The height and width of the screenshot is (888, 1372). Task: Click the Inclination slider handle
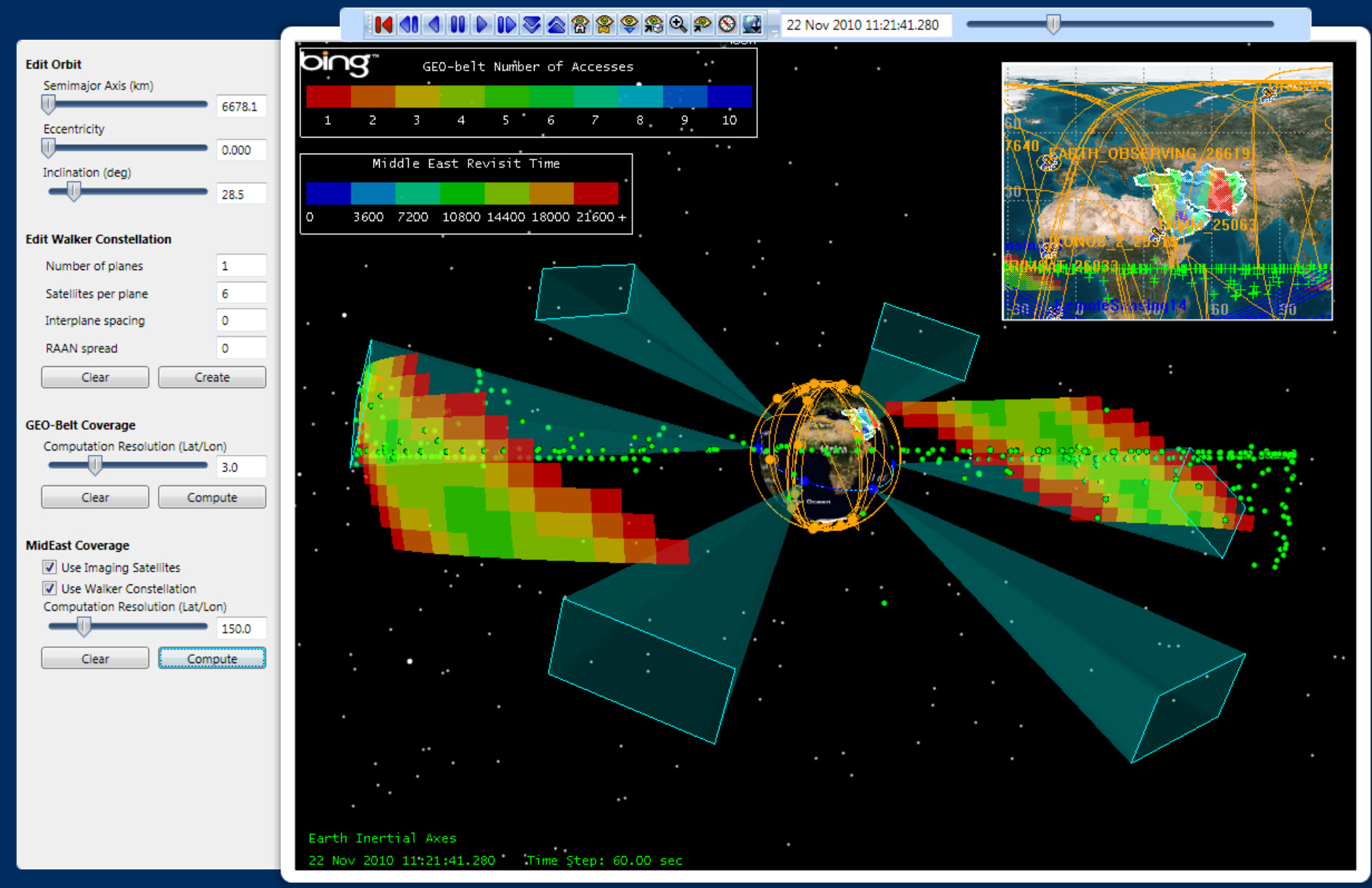coord(73,192)
